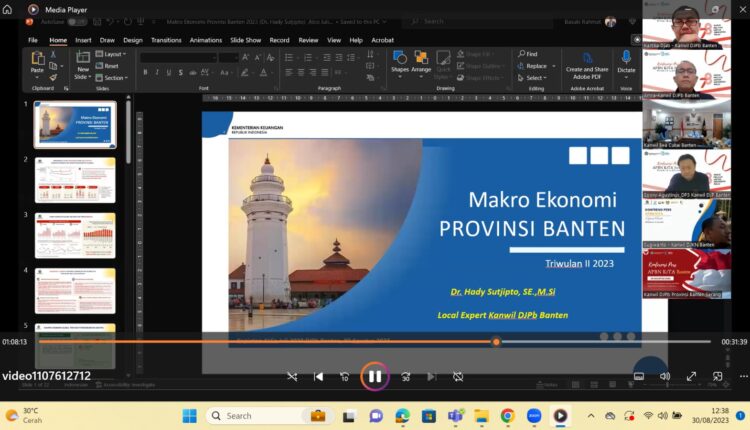The height and width of the screenshot is (430, 750).
Task: Open the Transitions ribbon tab
Action: (166, 40)
